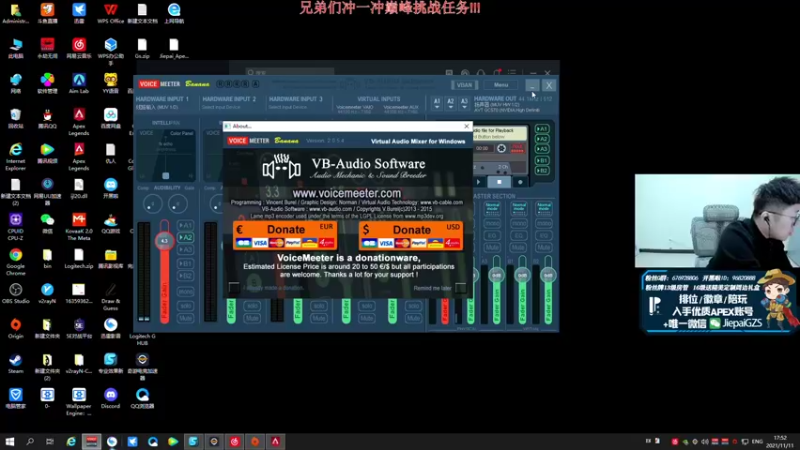
Task: Toggle B2 bus on Hardware Input 1 strip
Action: [185, 276]
